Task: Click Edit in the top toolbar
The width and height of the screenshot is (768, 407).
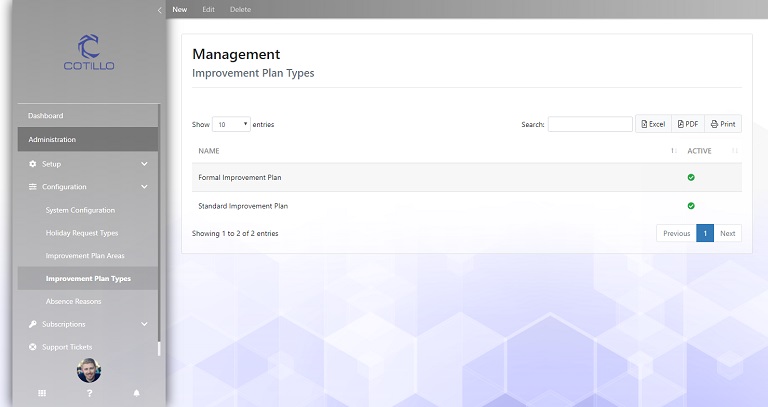Action: [209, 9]
